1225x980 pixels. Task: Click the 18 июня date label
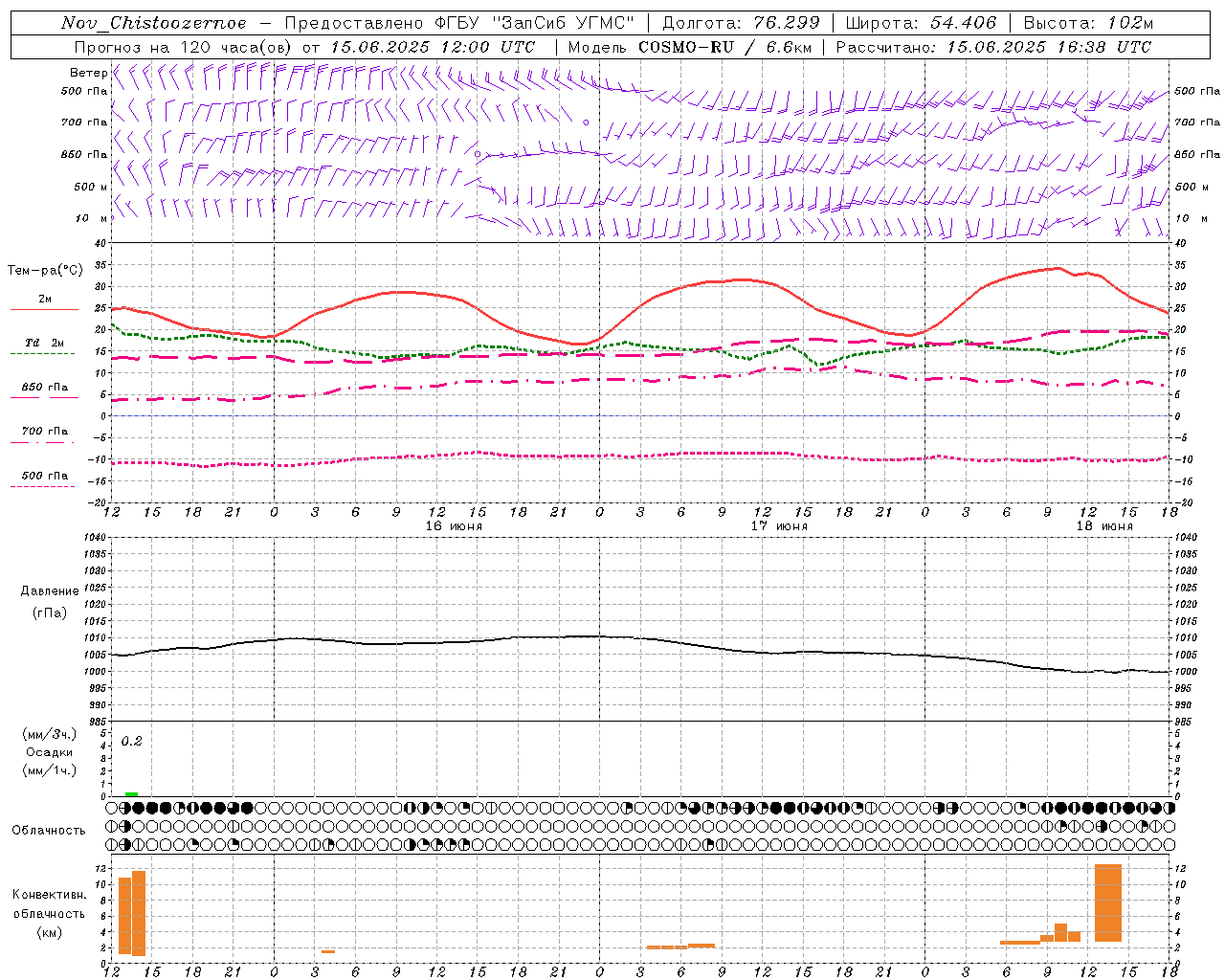coord(1104,526)
